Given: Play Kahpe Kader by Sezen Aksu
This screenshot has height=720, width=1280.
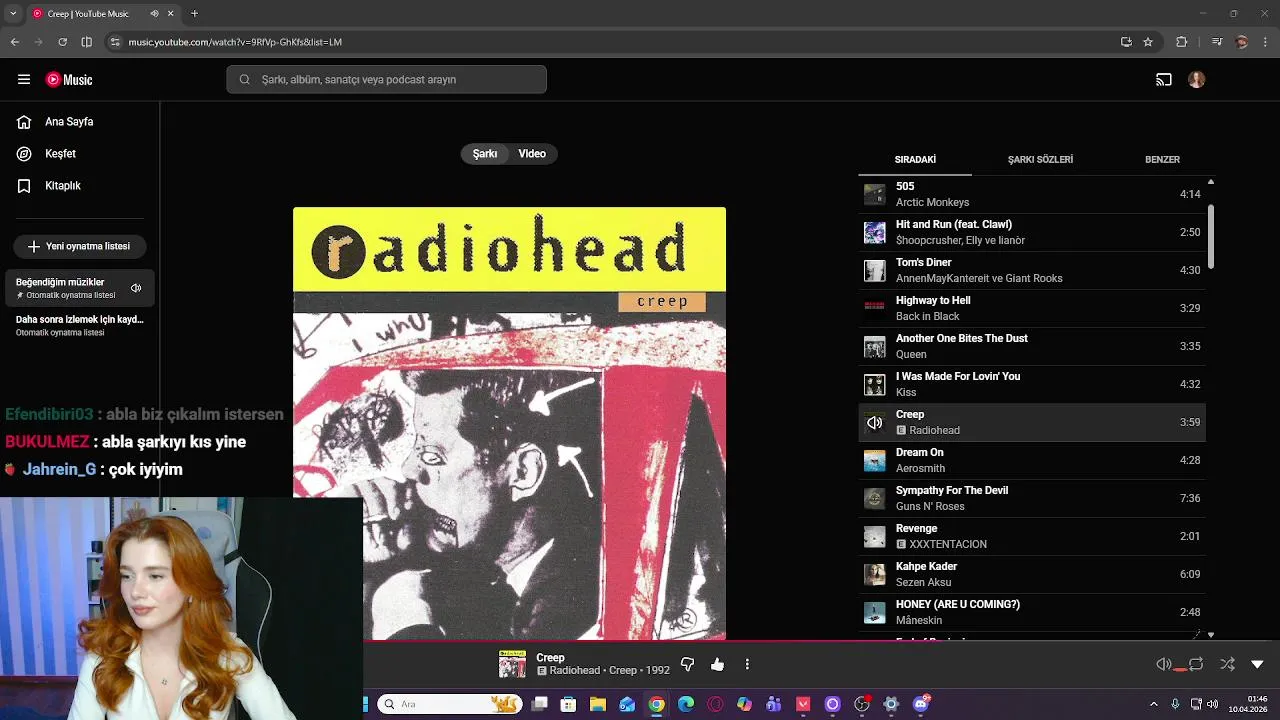Looking at the screenshot, I should [x=1032, y=574].
